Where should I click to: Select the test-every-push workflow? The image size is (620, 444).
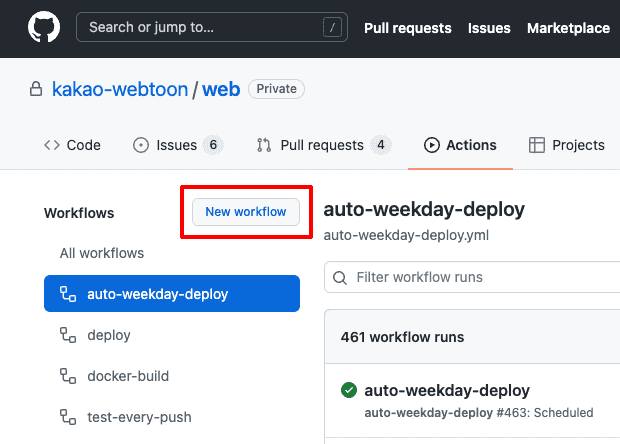tap(172, 417)
